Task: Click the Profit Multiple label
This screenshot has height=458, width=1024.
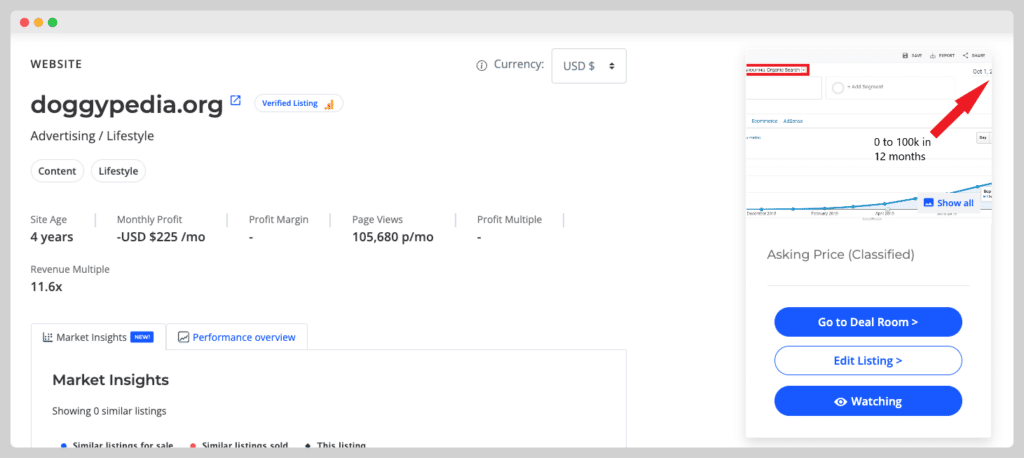Action: point(509,220)
